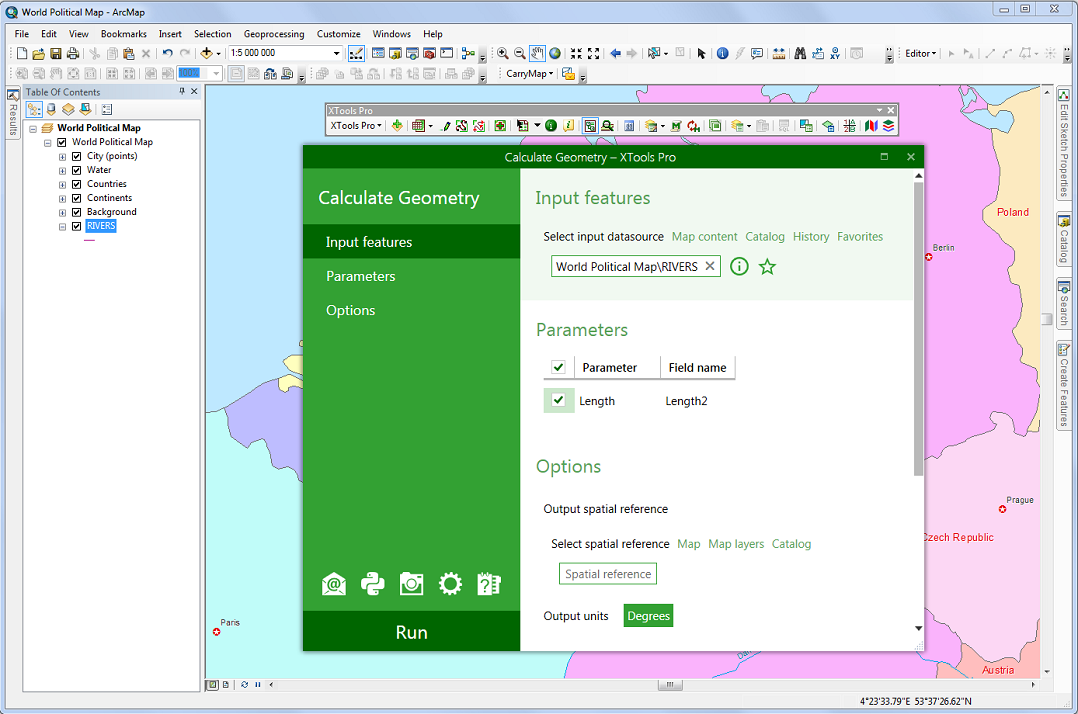Print the map

click(72, 54)
